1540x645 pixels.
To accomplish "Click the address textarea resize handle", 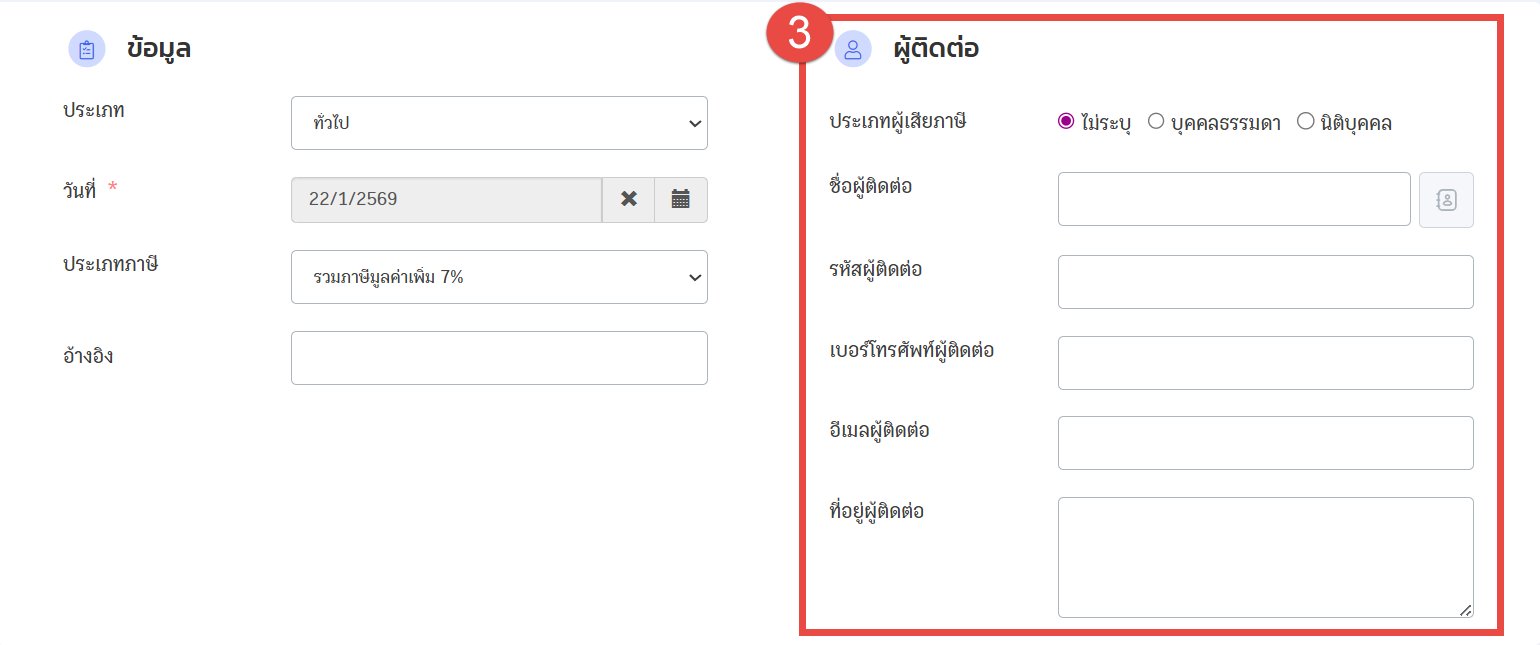I will 1465,610.
